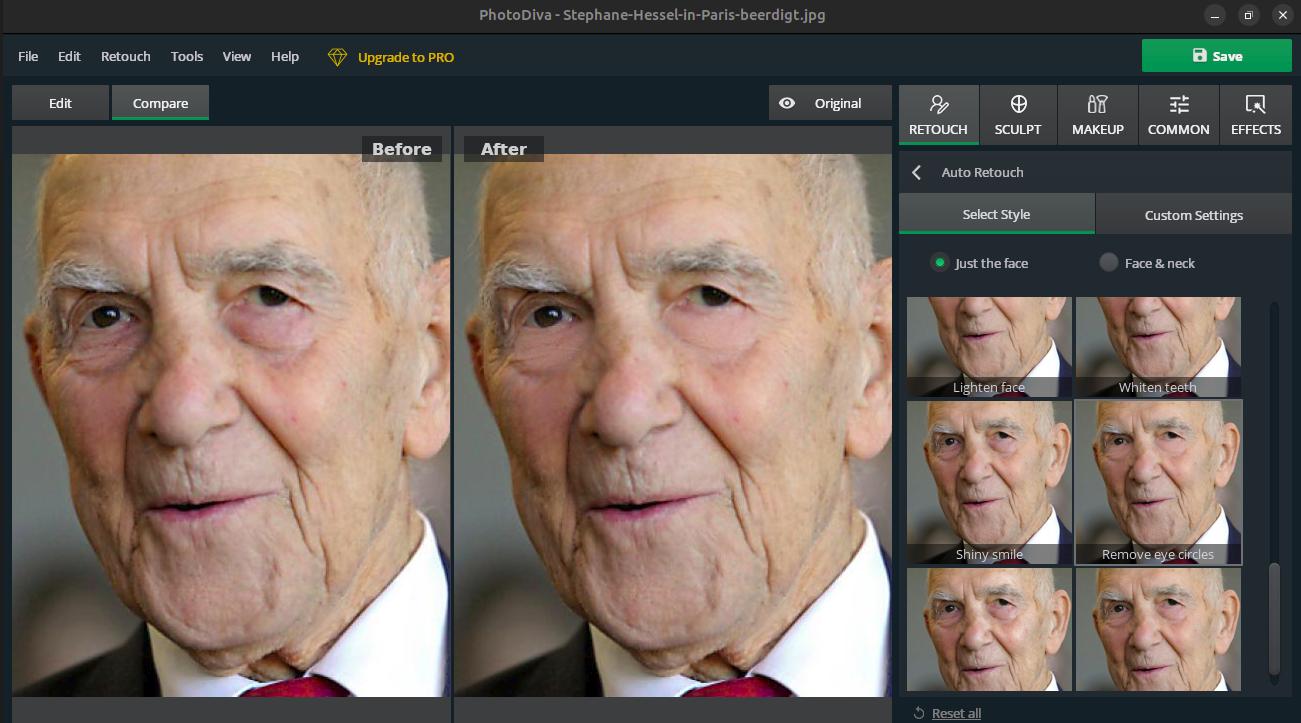
Task: Select the Just the face radio button
Action: [939, 262]
